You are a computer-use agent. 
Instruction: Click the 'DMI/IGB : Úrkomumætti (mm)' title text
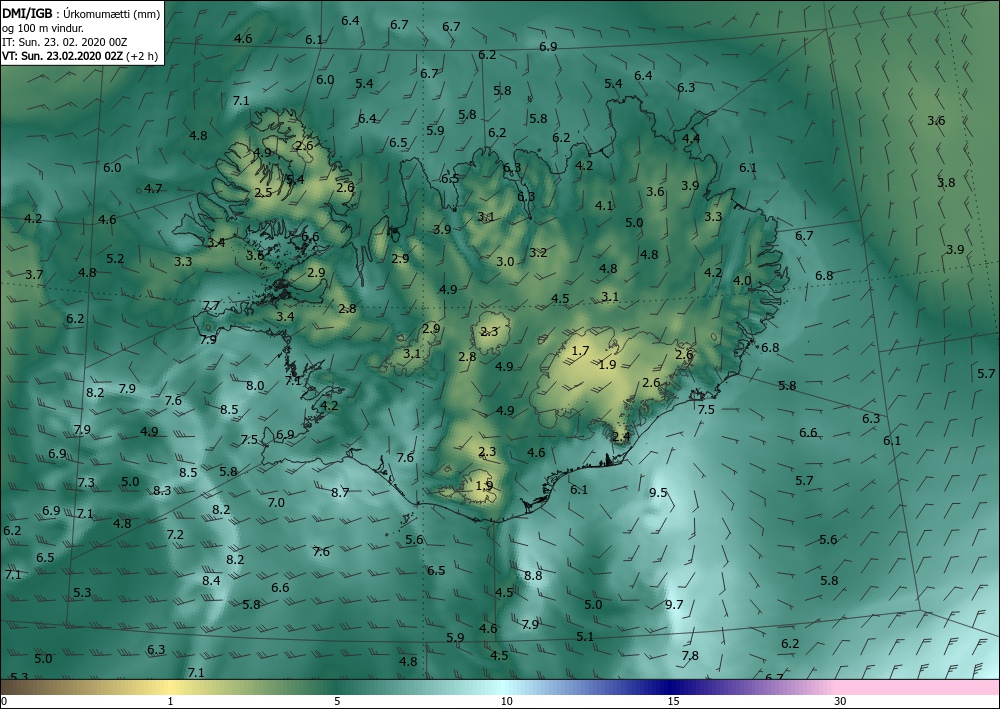[x=80, y=12]
